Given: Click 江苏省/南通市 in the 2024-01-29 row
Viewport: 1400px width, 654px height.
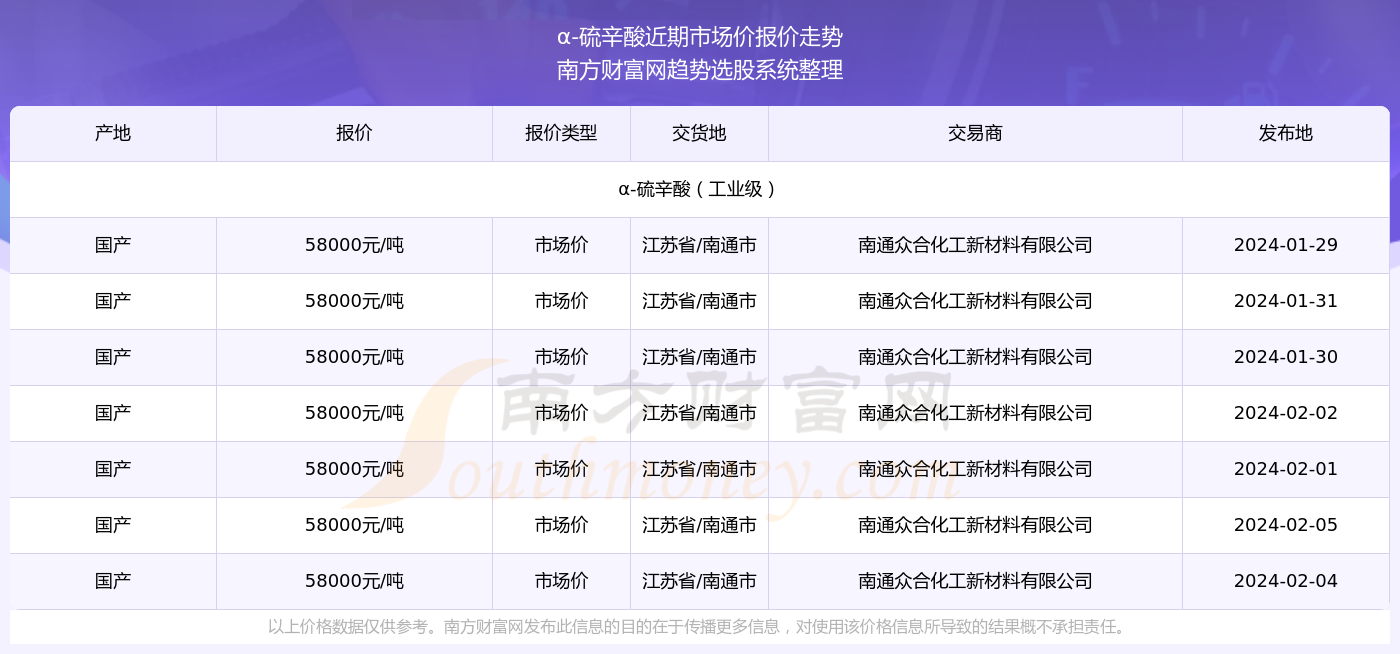Looking at the screenshot, I should click(x=699, y=245).
